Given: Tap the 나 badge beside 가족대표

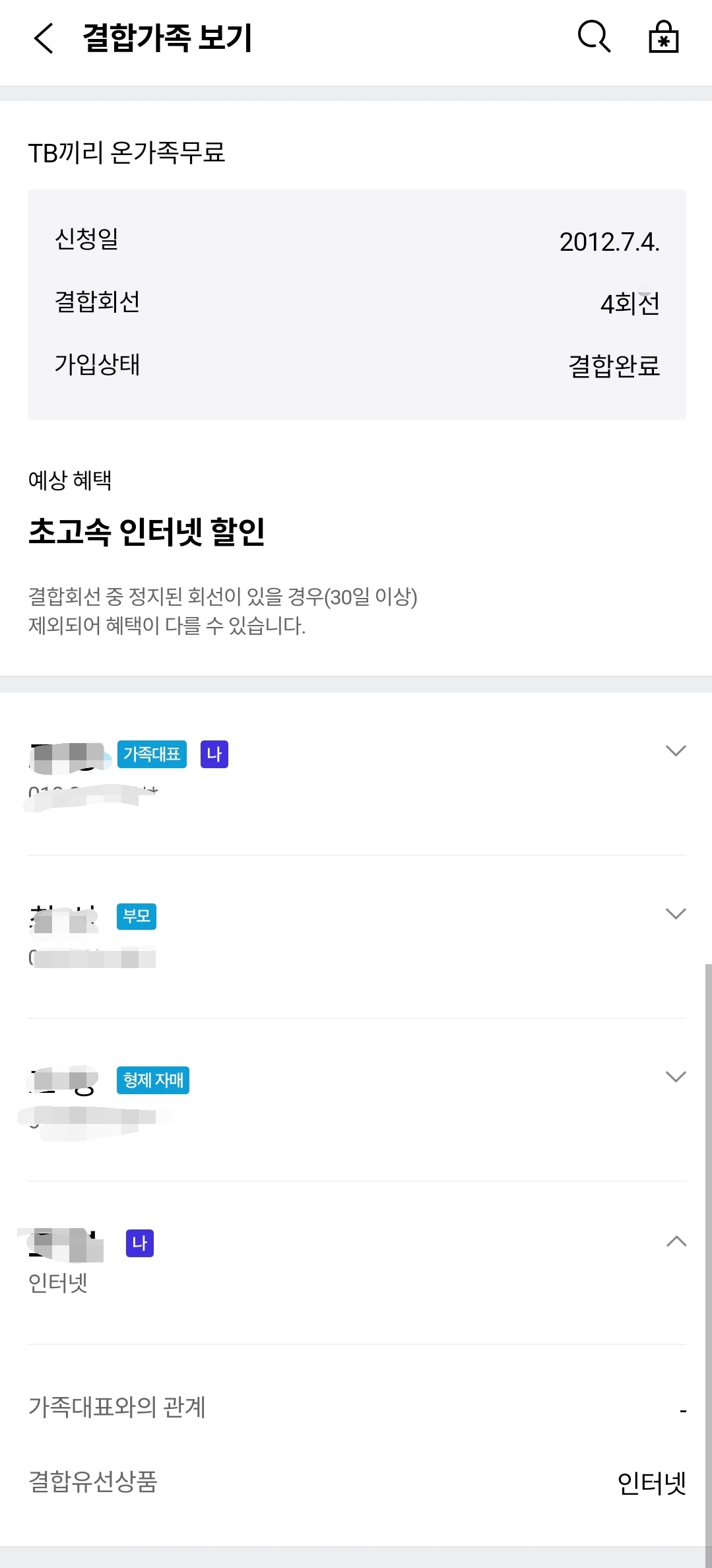Looking at the screenshot, I should tap(214, 754).
